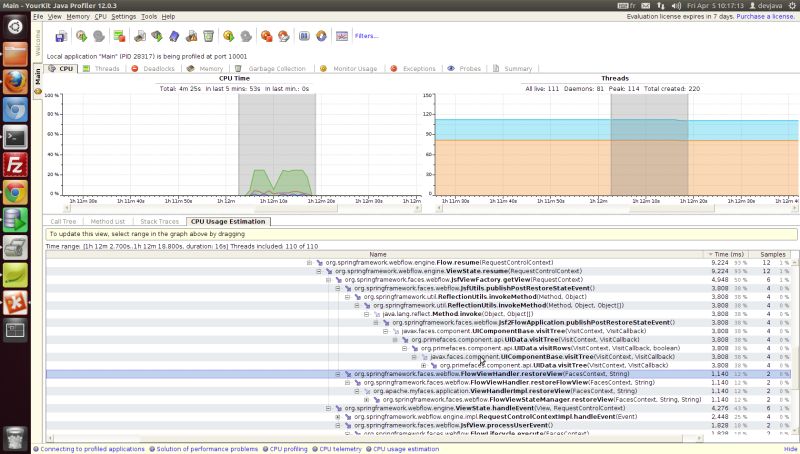Sort by the Time (ms) column header
The width and height of the screenshot is (800, 454).
coord(726,254)
